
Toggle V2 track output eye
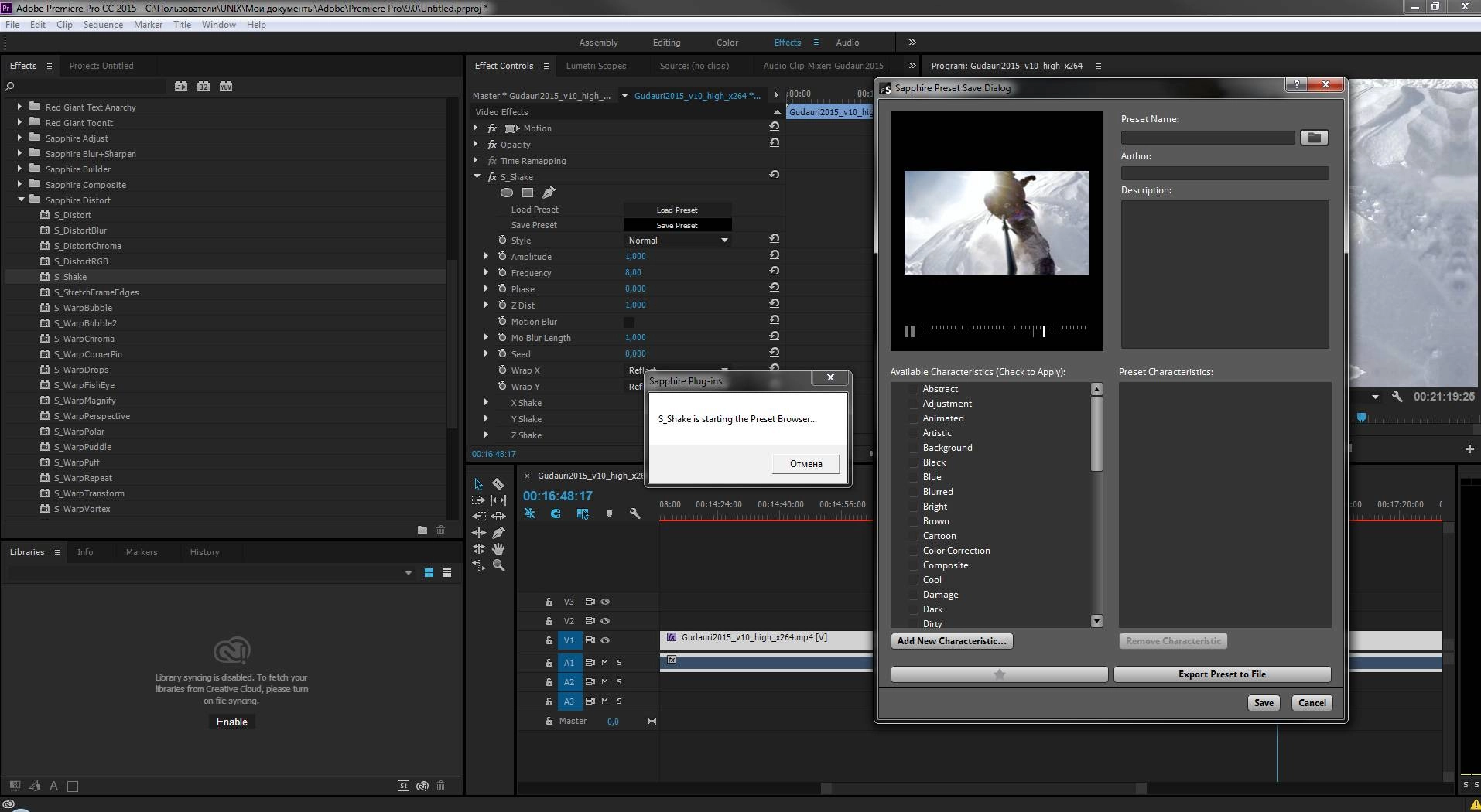pyautogui.click(x=605, y=621)
